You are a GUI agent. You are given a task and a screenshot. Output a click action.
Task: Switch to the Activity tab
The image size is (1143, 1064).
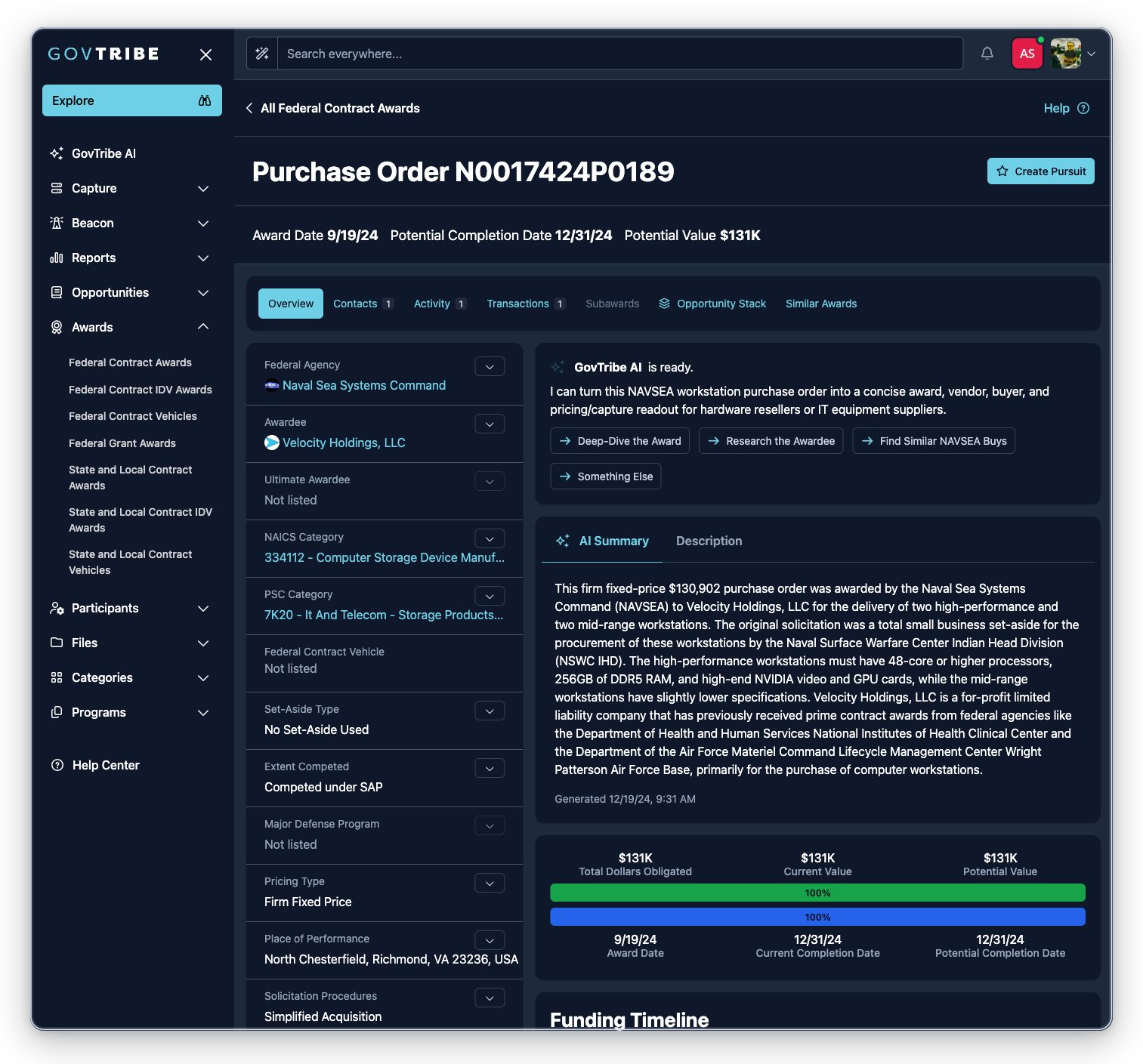(x=440, y=304)
